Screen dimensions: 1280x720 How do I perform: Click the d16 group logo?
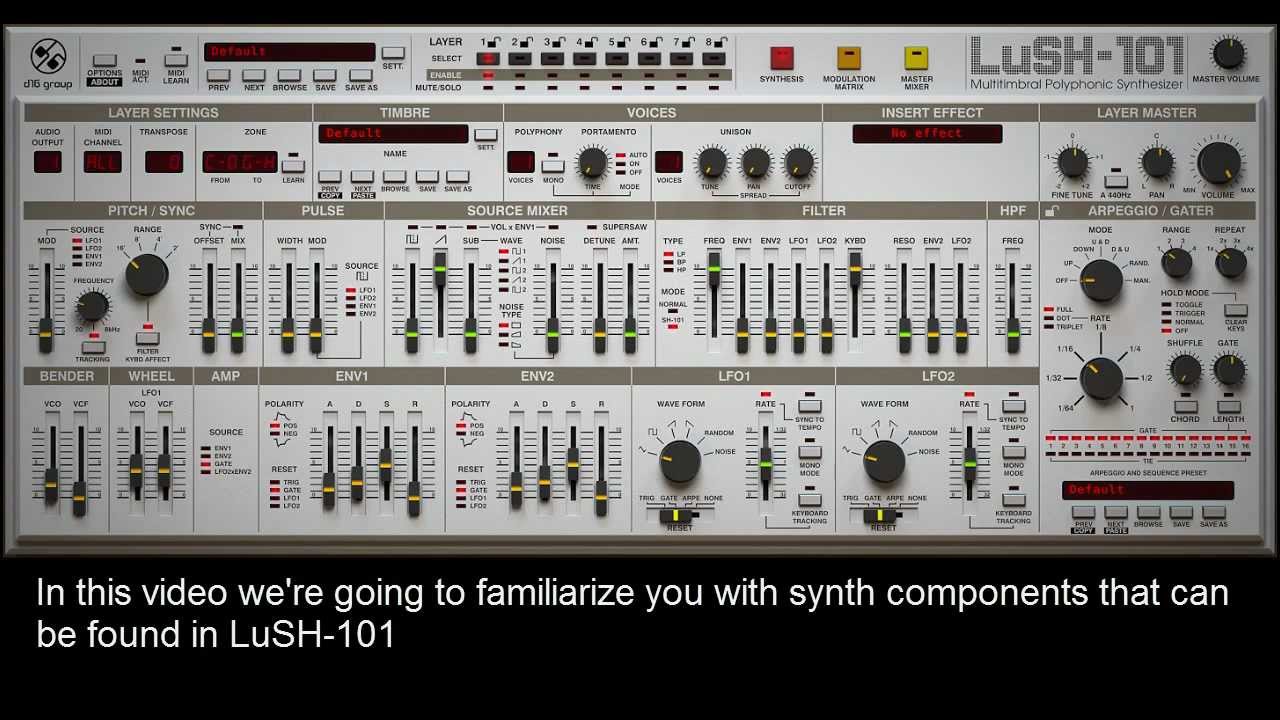[x=48, y=63]
